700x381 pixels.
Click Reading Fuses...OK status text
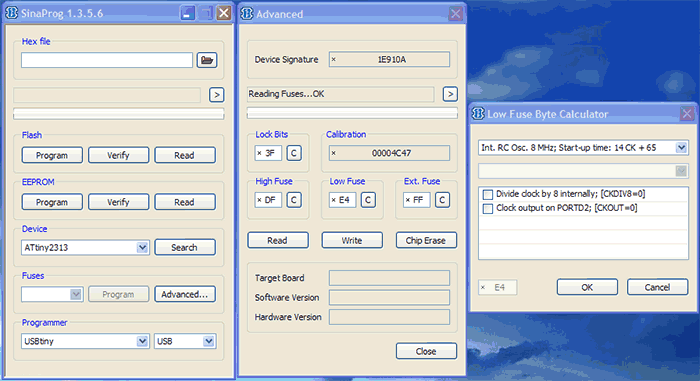pos(287,94)
